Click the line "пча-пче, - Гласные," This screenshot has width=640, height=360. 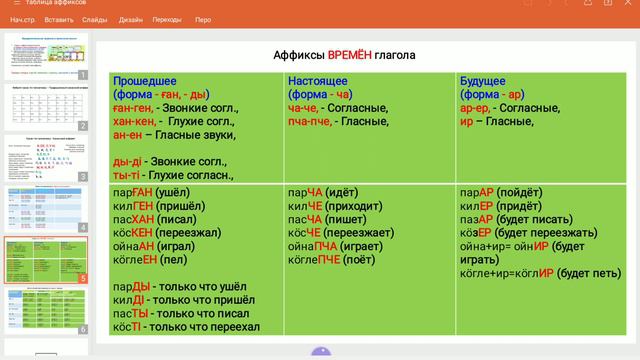[338, 121]
